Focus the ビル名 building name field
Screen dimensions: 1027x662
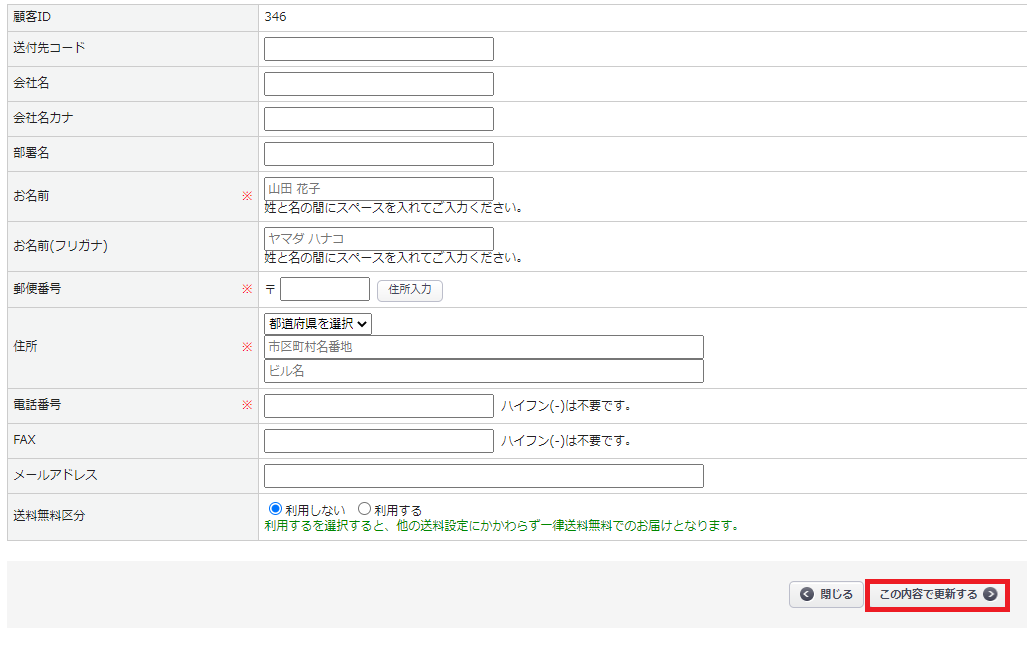483,371
